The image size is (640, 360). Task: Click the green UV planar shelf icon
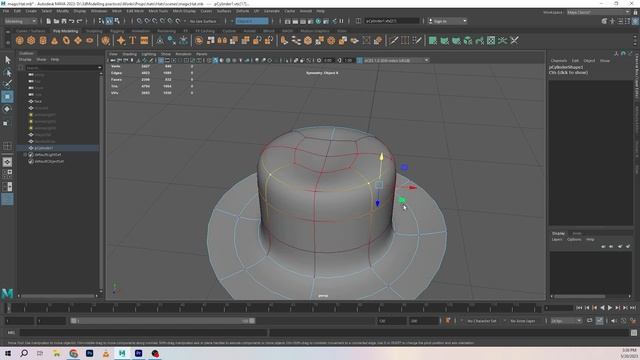[432, 40]
